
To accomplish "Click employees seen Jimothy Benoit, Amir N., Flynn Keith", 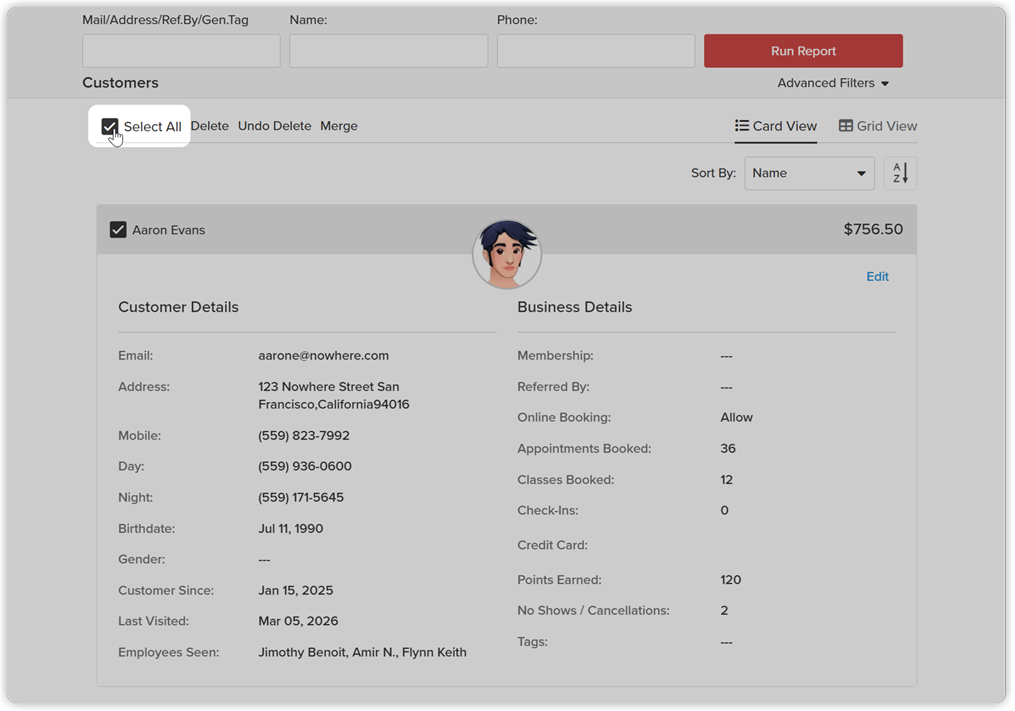I will [x=362, y=652].
